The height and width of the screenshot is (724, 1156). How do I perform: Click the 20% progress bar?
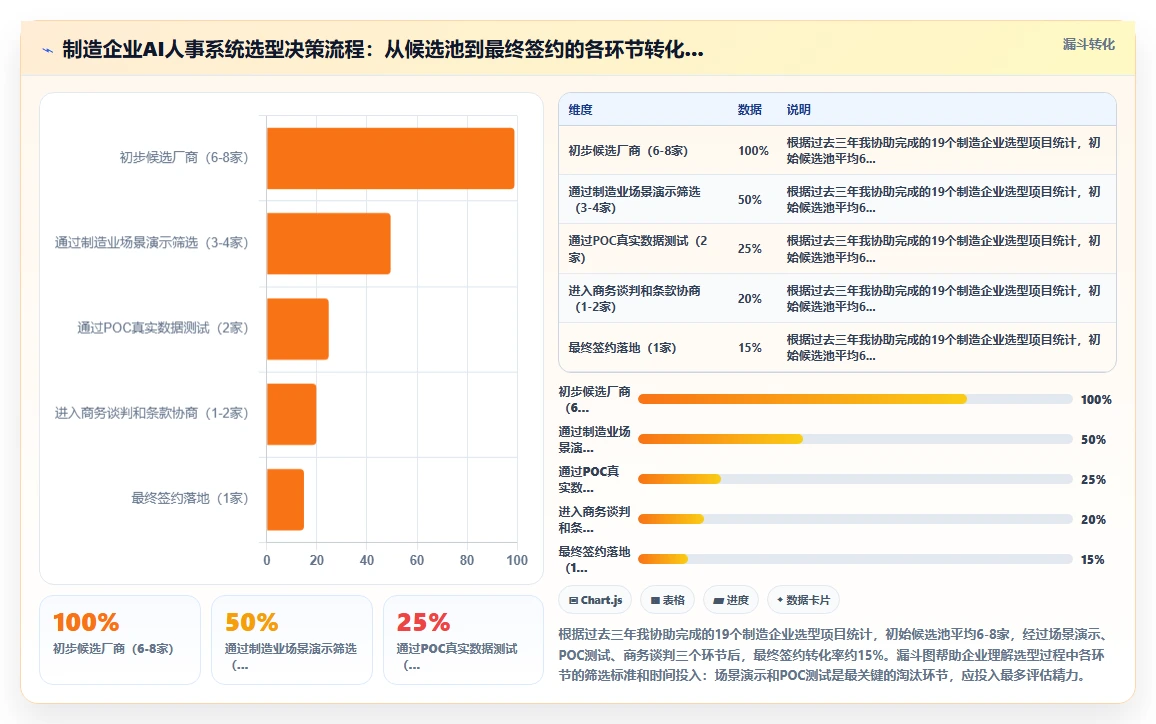(854, 519)
